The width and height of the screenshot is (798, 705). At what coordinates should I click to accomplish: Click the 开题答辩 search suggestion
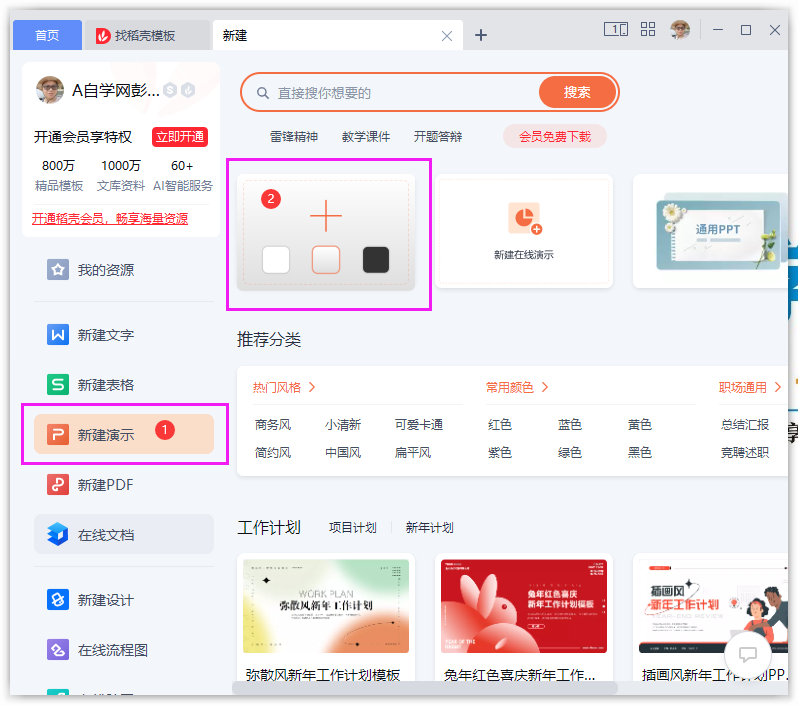pyautogui.click(x=438, y=136)
